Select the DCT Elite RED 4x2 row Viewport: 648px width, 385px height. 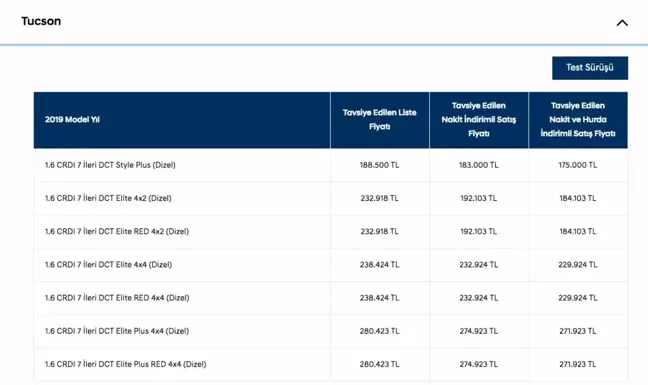click(x=331, y=231)
